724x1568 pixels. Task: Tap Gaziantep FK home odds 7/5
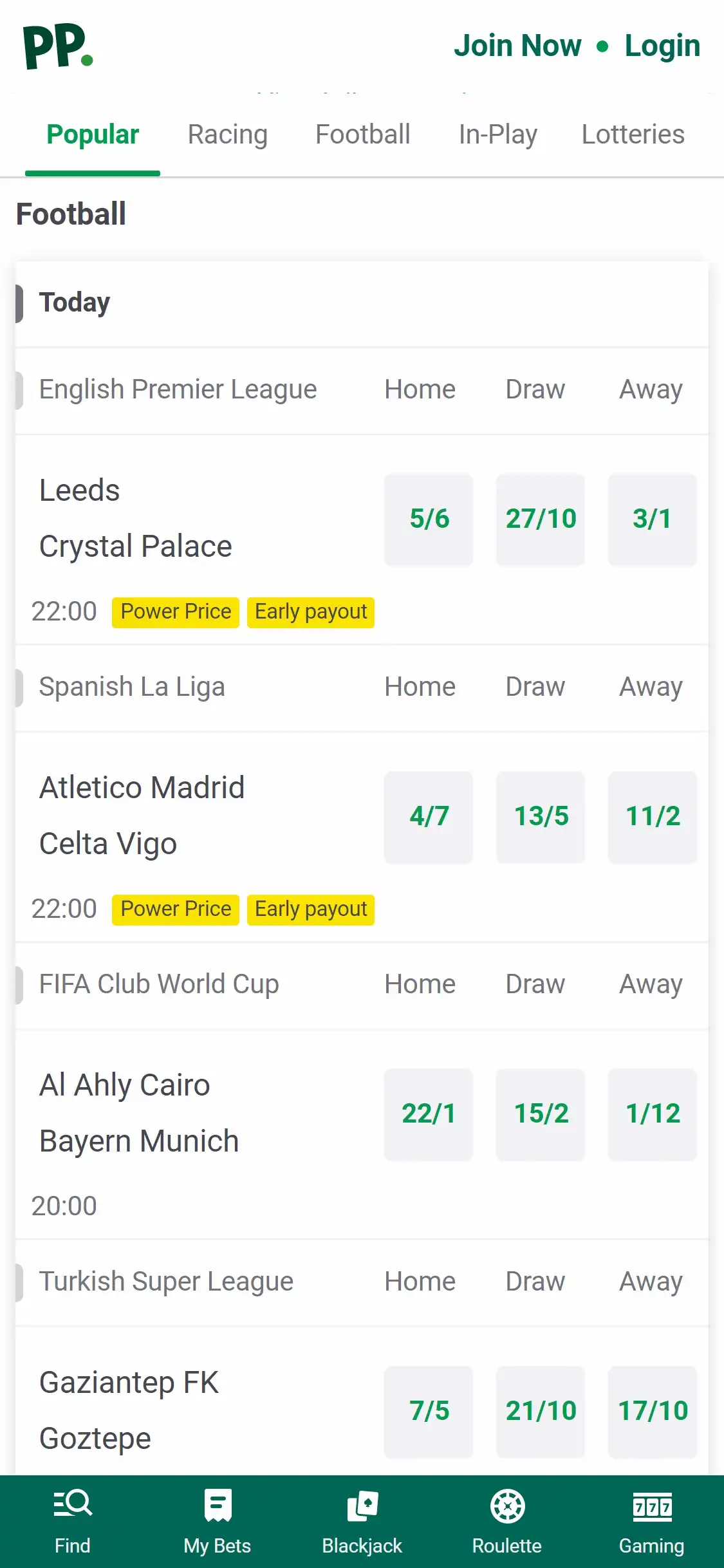pyautogui.click(x=429, y=1412)
